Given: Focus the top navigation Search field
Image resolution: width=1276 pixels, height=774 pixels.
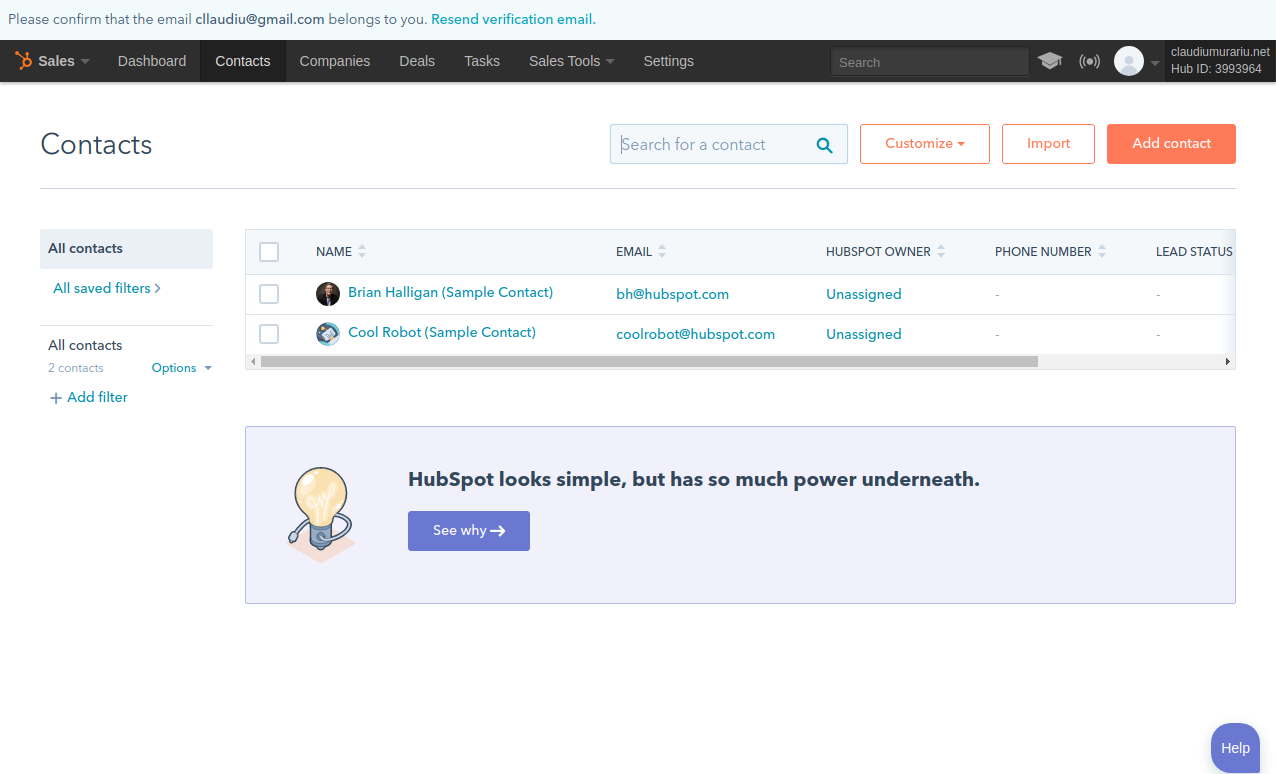Looking at the screenshot, I should (929, 62).
